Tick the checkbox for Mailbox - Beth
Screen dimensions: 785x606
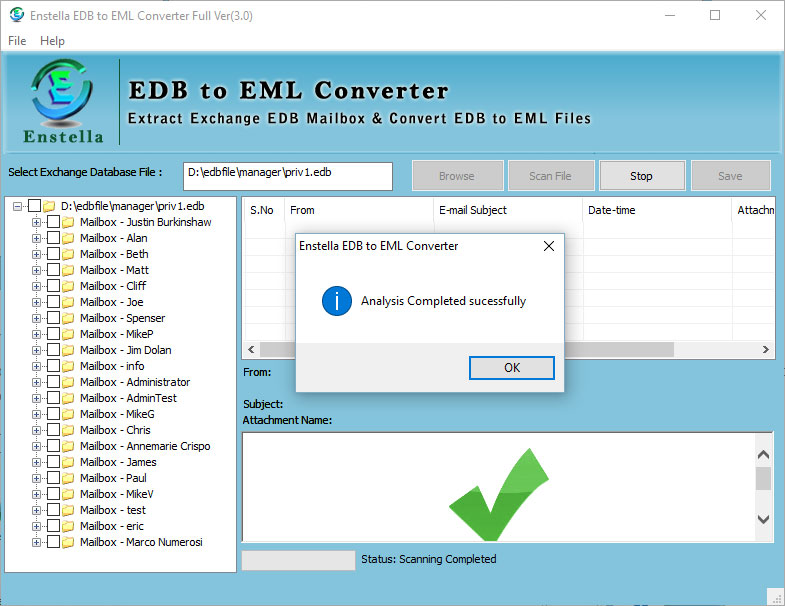pyautogui.click(x=53, y=254)
